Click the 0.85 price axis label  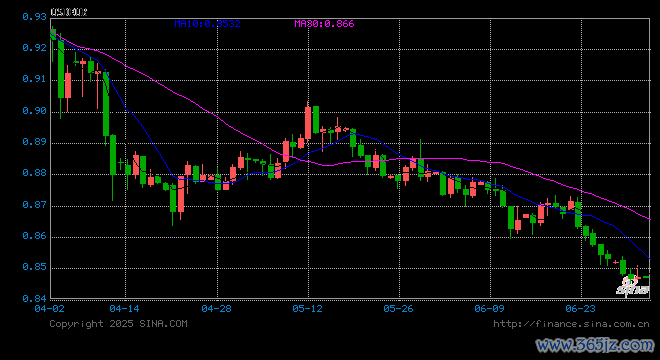pyautogui.click(x=34, y=267)
